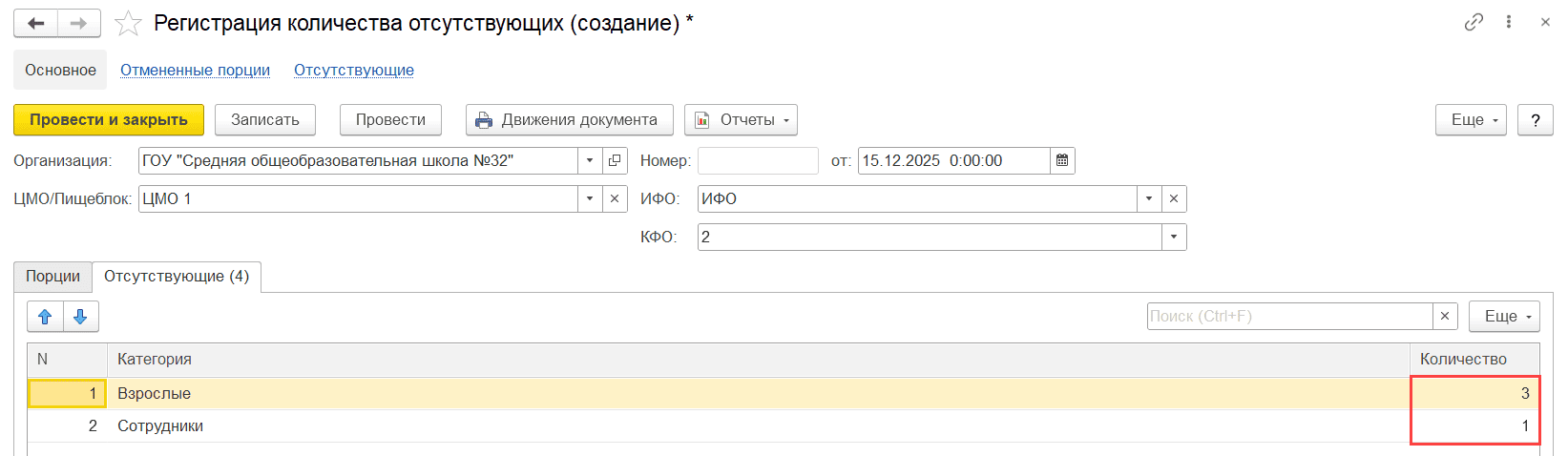Open the calendar date picker
This screenshot has height=456, width=1568.
tap(1062, 161)
